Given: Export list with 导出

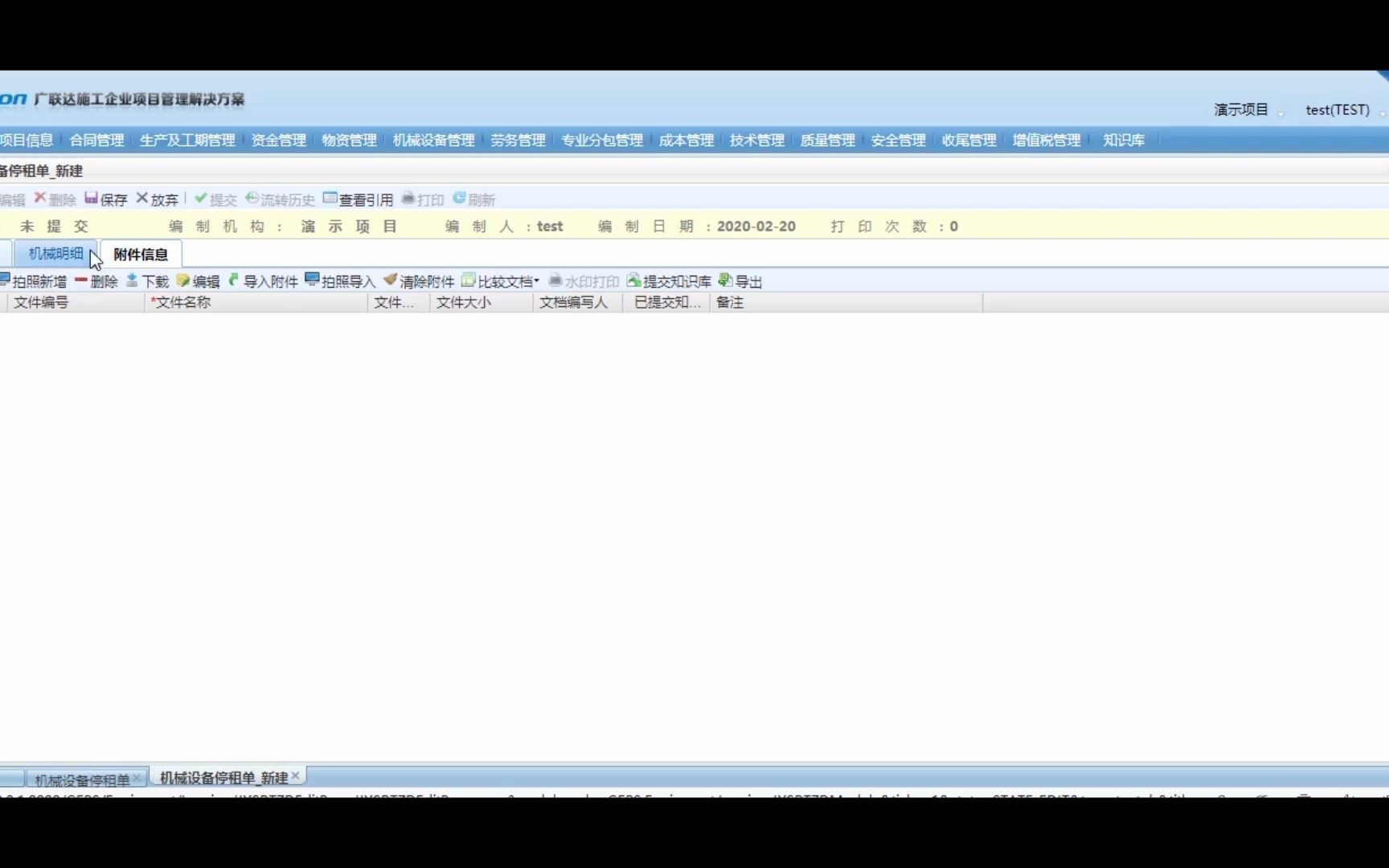Looking at the screenshot, I should coord(740,280).
